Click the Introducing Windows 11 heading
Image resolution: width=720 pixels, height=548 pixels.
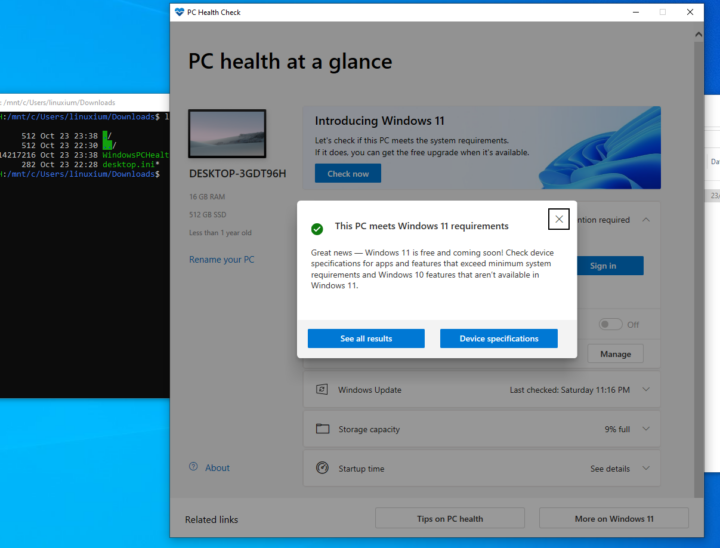(379, 121)
